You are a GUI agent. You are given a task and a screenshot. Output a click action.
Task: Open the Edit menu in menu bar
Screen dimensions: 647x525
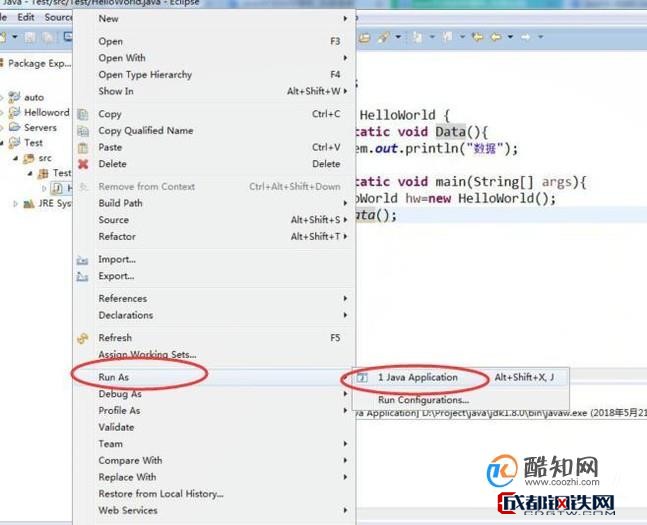coord(26,17)
